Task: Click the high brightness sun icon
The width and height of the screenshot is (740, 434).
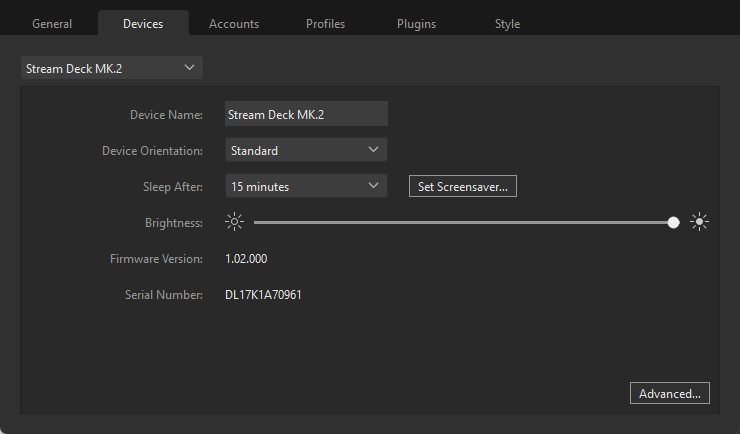Action: tap(699, 222)
